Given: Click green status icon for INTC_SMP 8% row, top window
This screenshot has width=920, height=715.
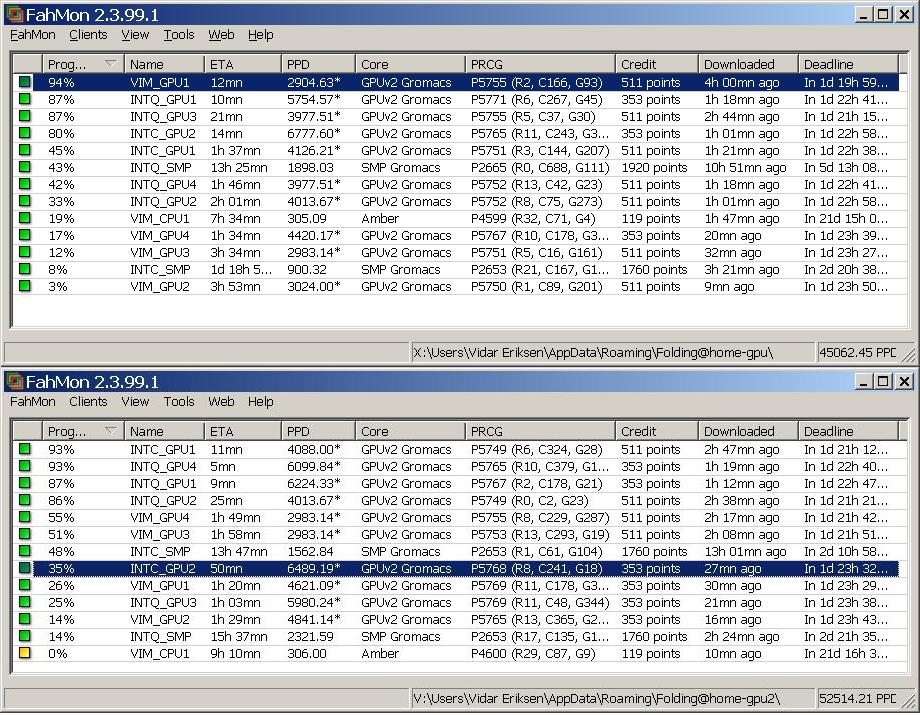Looking at the screenshot, I should (25, 269).
